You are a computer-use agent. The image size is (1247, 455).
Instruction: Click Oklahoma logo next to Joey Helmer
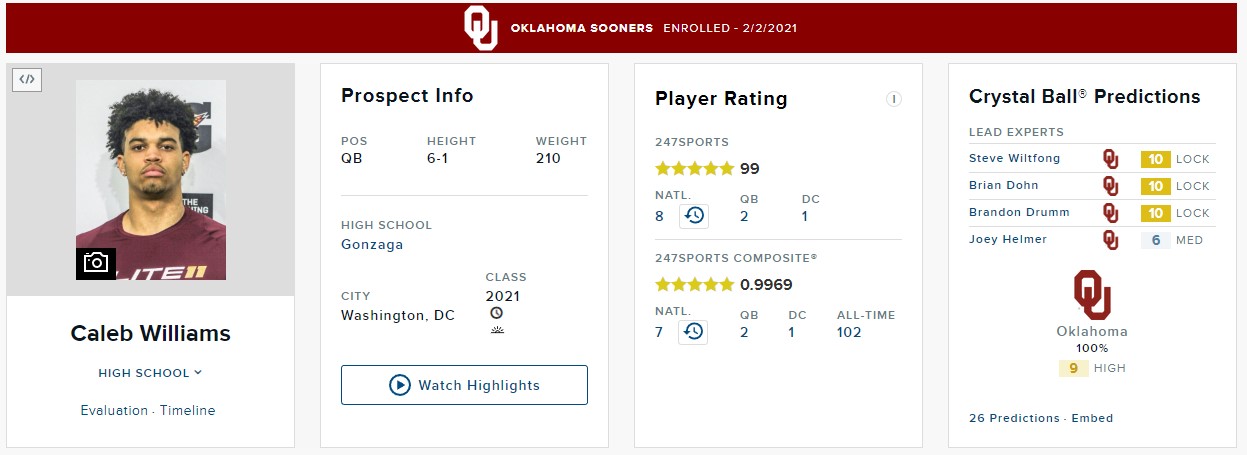[1110, 239]
